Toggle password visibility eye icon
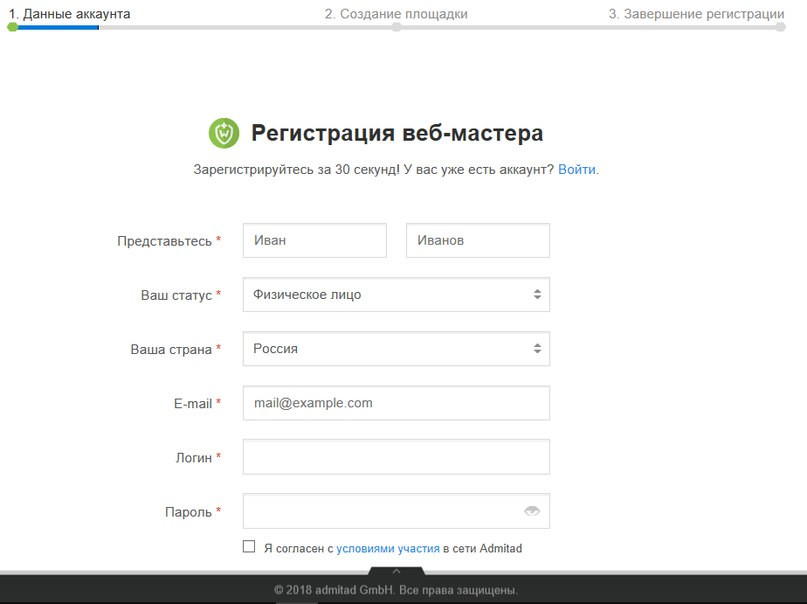Screen dimensions: 807x604 (x=532, y=511)
